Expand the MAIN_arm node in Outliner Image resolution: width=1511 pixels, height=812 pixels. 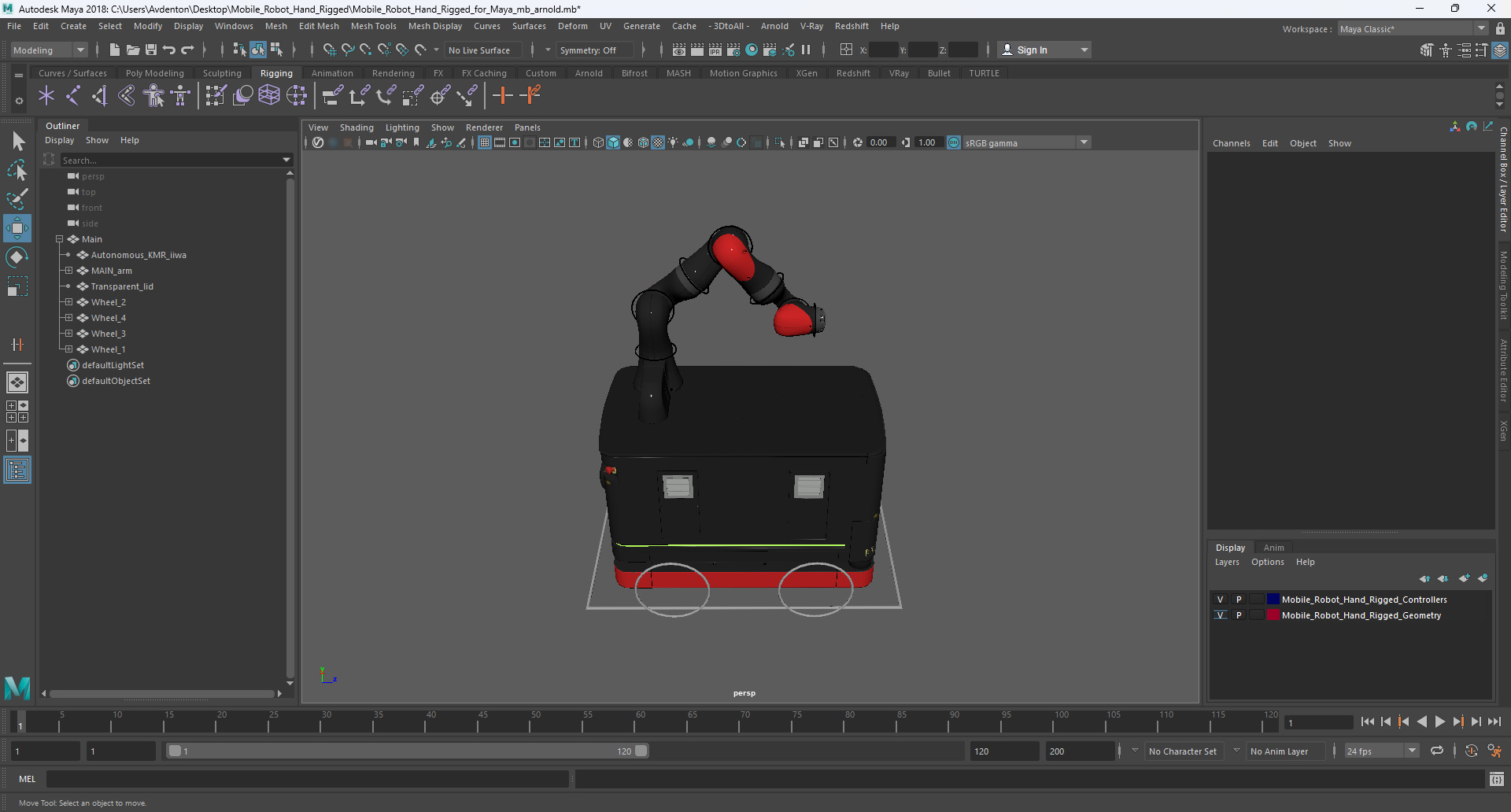tap(68, 271)
